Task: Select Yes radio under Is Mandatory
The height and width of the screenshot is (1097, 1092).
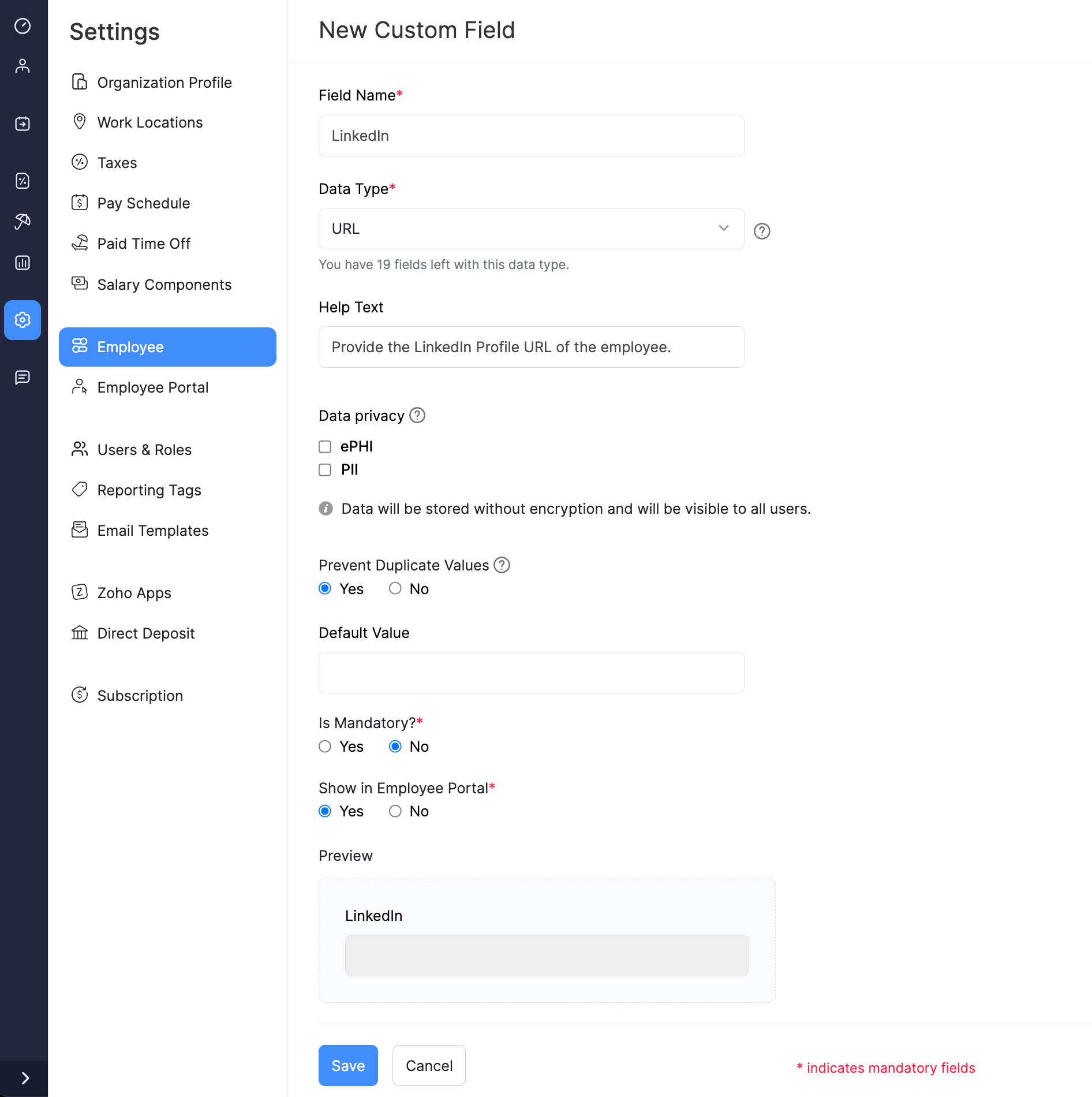Action: point(325,747)
